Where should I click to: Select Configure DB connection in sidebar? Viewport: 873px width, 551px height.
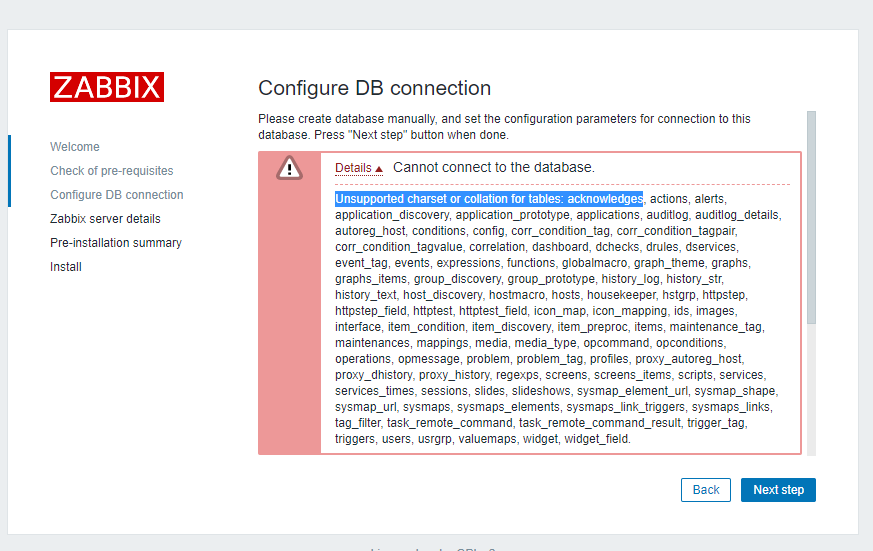tap(117, 195)
